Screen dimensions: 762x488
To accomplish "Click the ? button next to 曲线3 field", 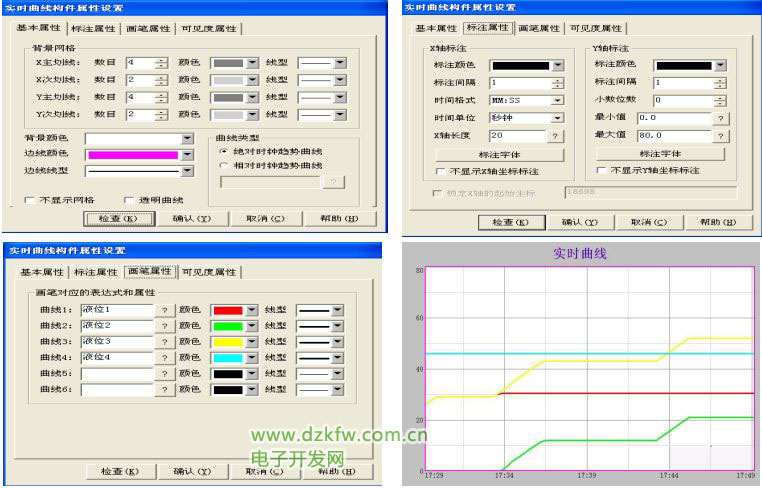I will click(165, 341).
